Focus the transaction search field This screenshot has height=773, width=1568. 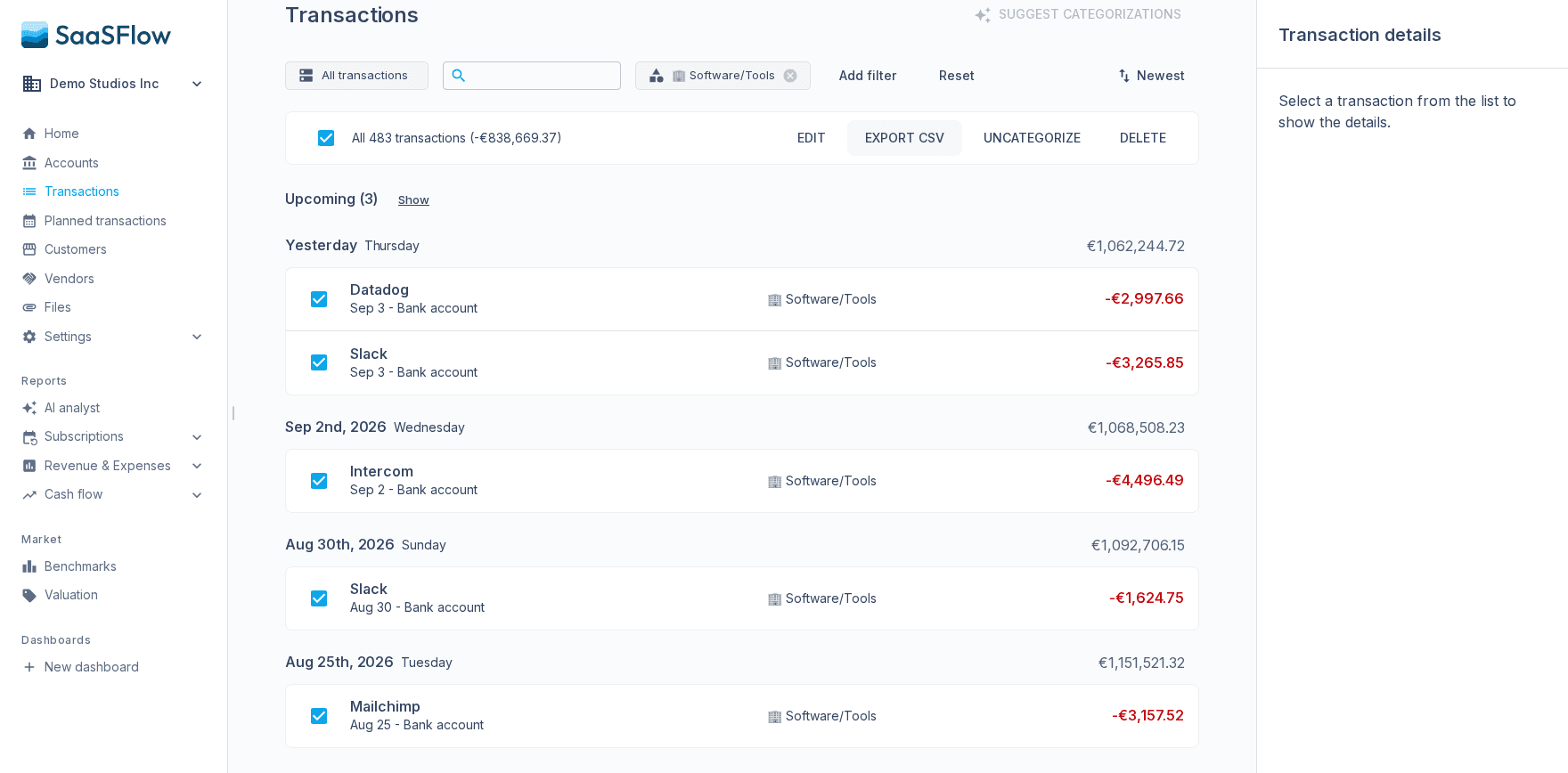click(532, 76)
